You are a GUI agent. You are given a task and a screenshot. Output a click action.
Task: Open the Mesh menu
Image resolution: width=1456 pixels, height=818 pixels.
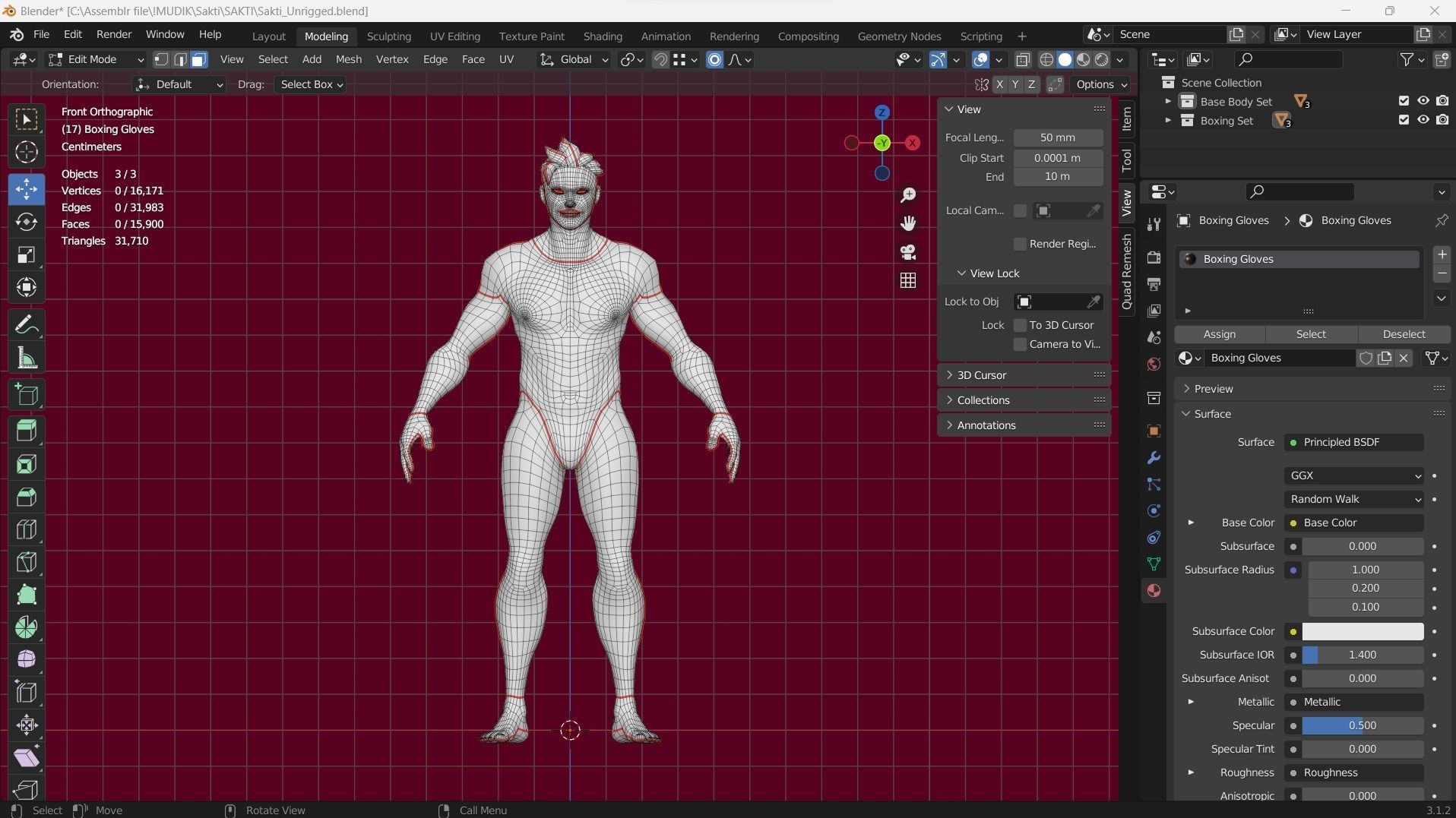coord(348,59)
